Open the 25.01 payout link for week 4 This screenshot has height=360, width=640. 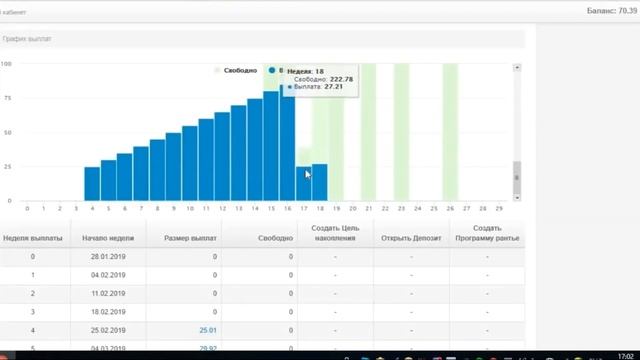(x=208, y=330)
